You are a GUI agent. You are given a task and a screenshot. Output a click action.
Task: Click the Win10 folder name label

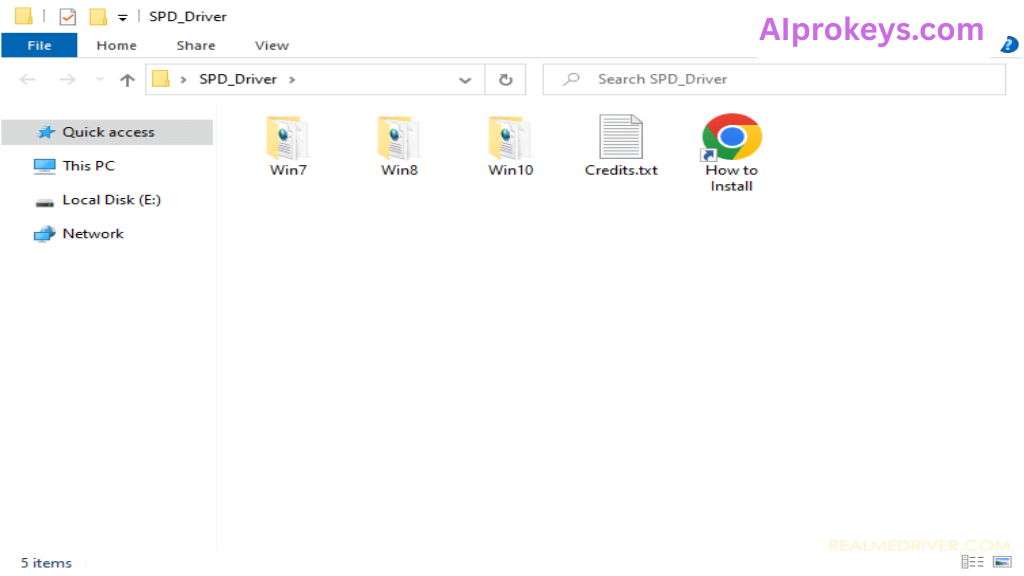click(x=511, y=170)
